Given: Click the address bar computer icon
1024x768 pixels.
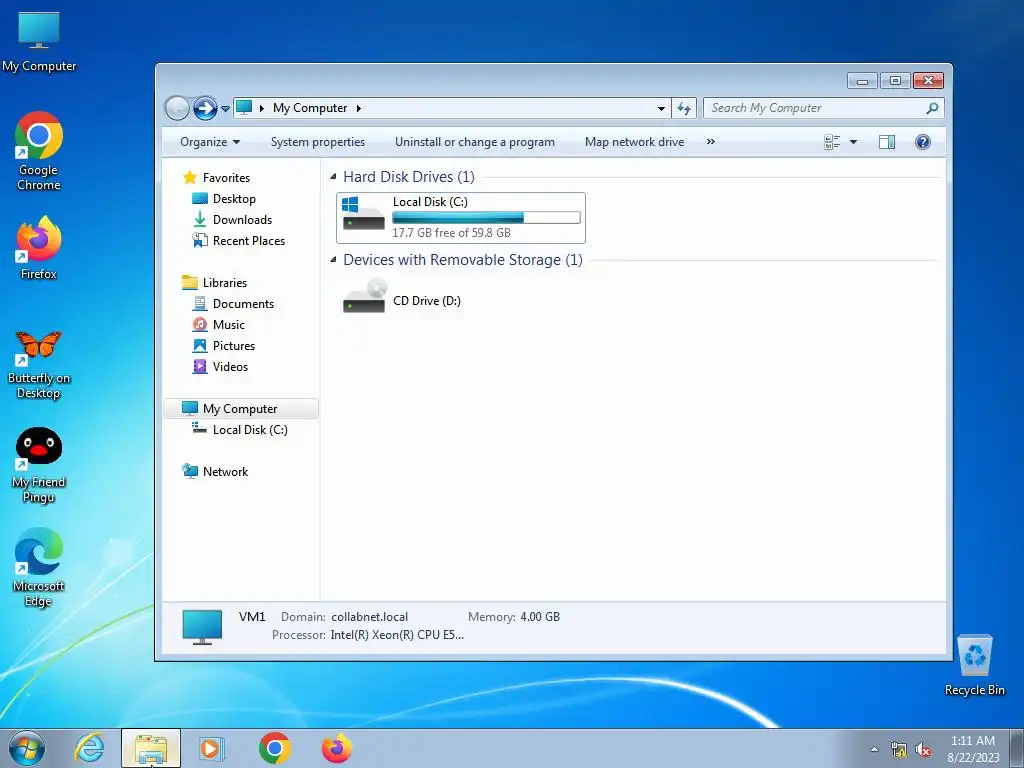Looking at the screenshot, I should [244, 108].
